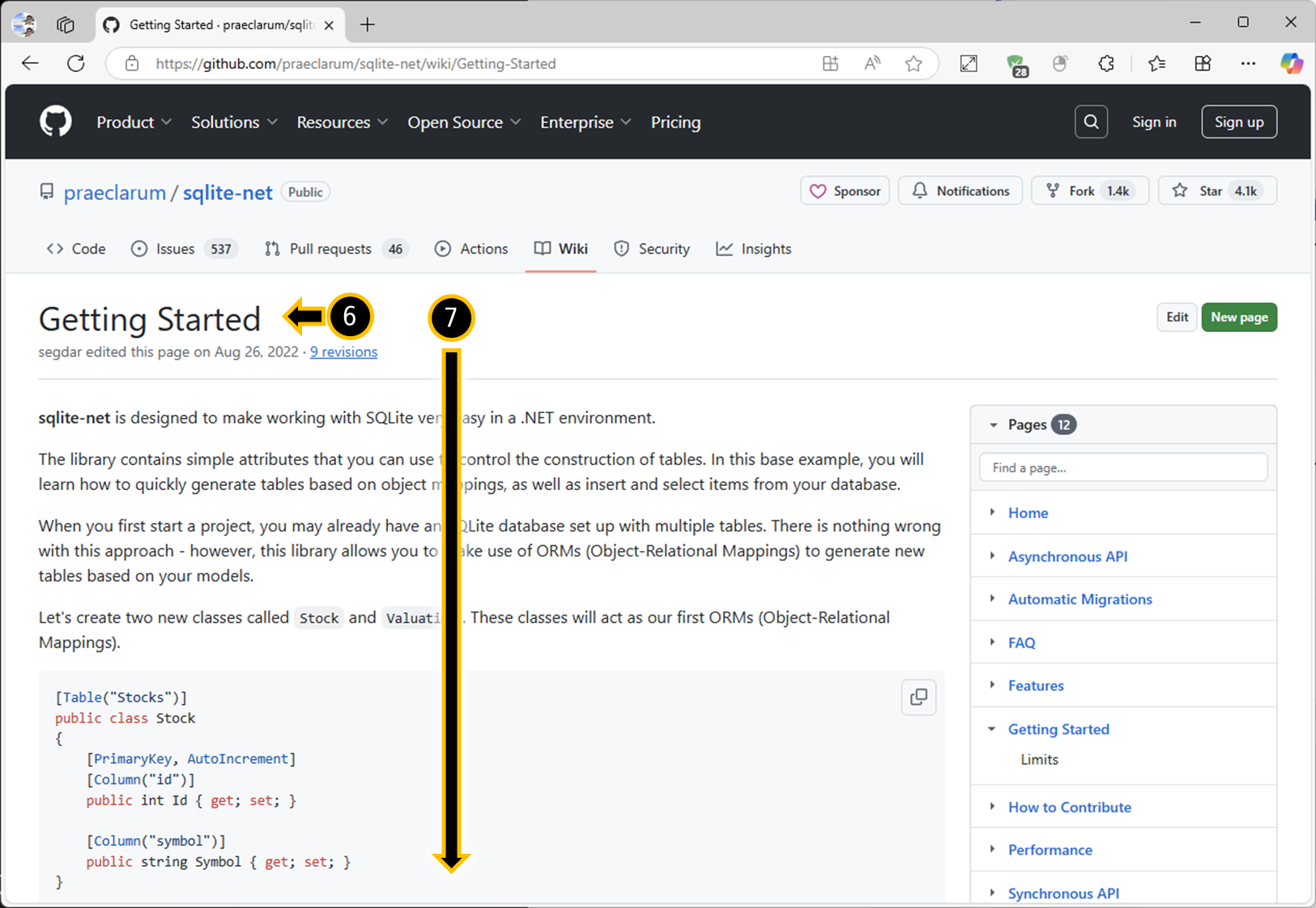Image resolution: width=1316 pixels, height=908 pixels.
Task: Expand the Product menu
Action: [x=134, y=122]
